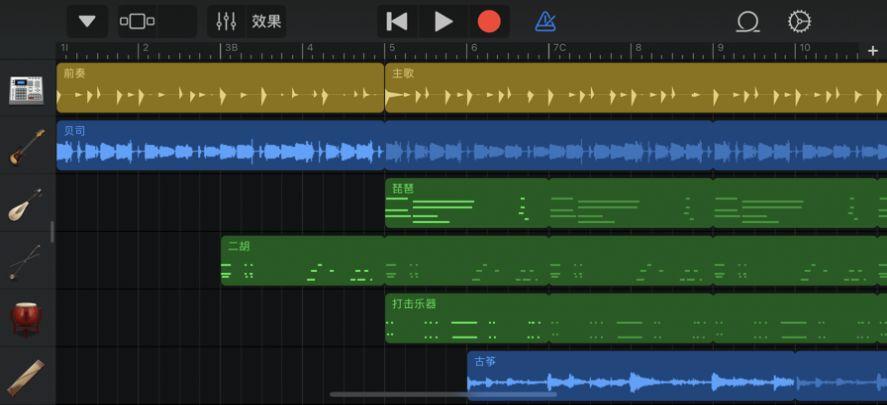Select the bass guitar track icon
This screenshot has height=405, width=887.
27,146
